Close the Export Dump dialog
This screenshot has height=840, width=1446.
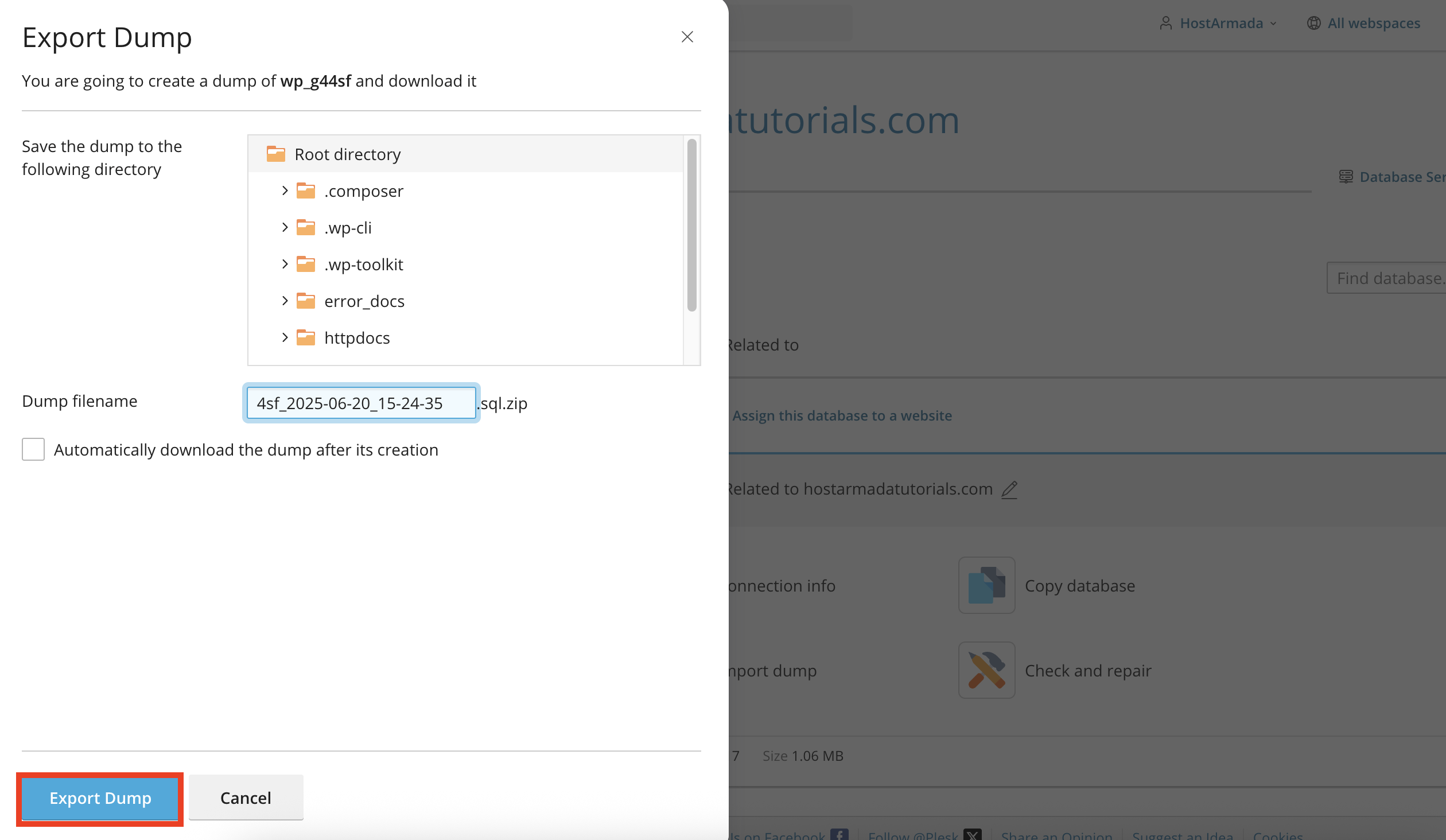[x=687, y=37]
